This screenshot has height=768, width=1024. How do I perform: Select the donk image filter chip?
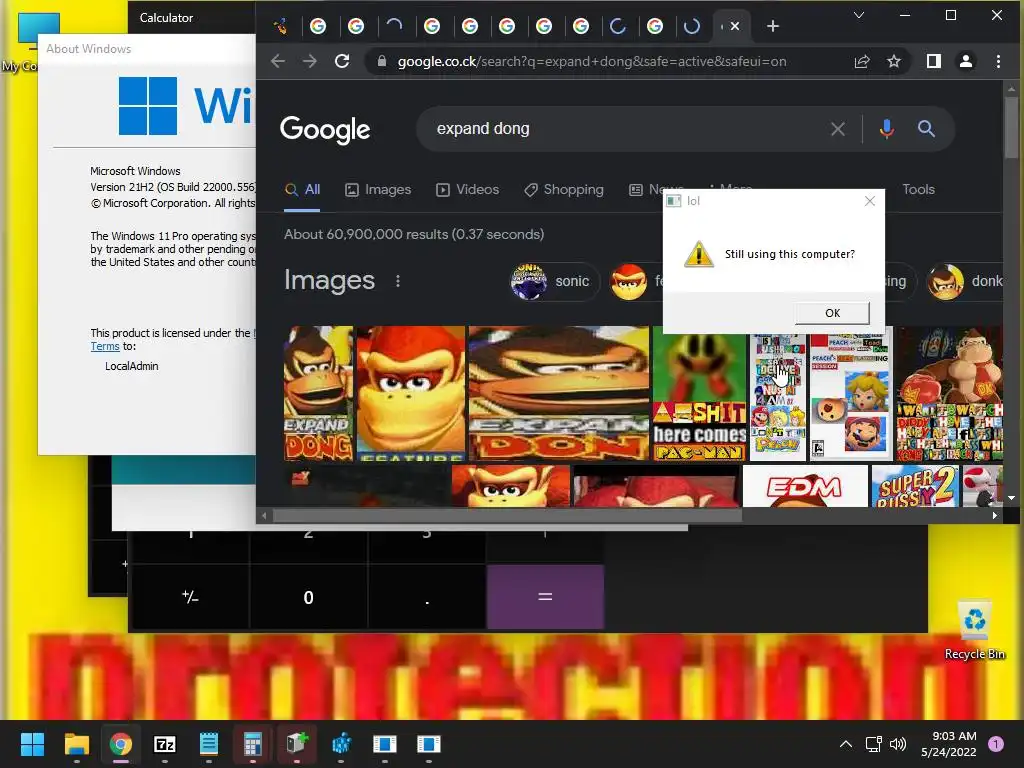point(965,281)
